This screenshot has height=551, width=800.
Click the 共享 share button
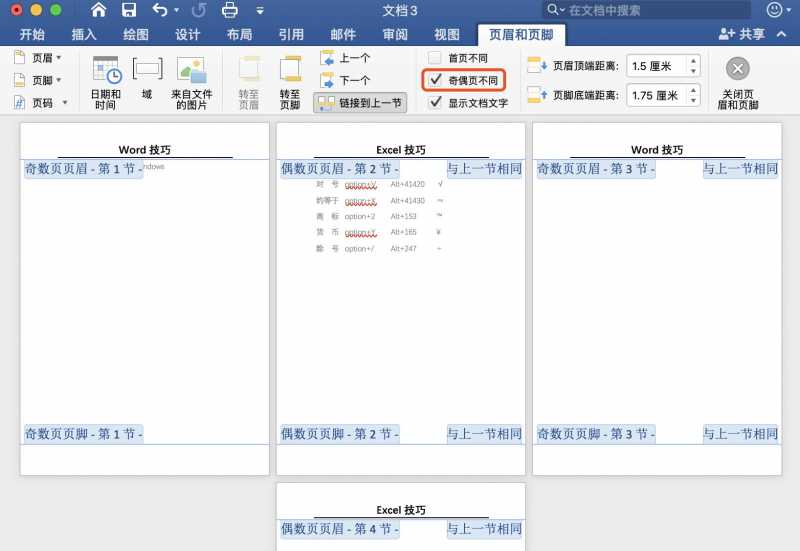tap(741, 34)
